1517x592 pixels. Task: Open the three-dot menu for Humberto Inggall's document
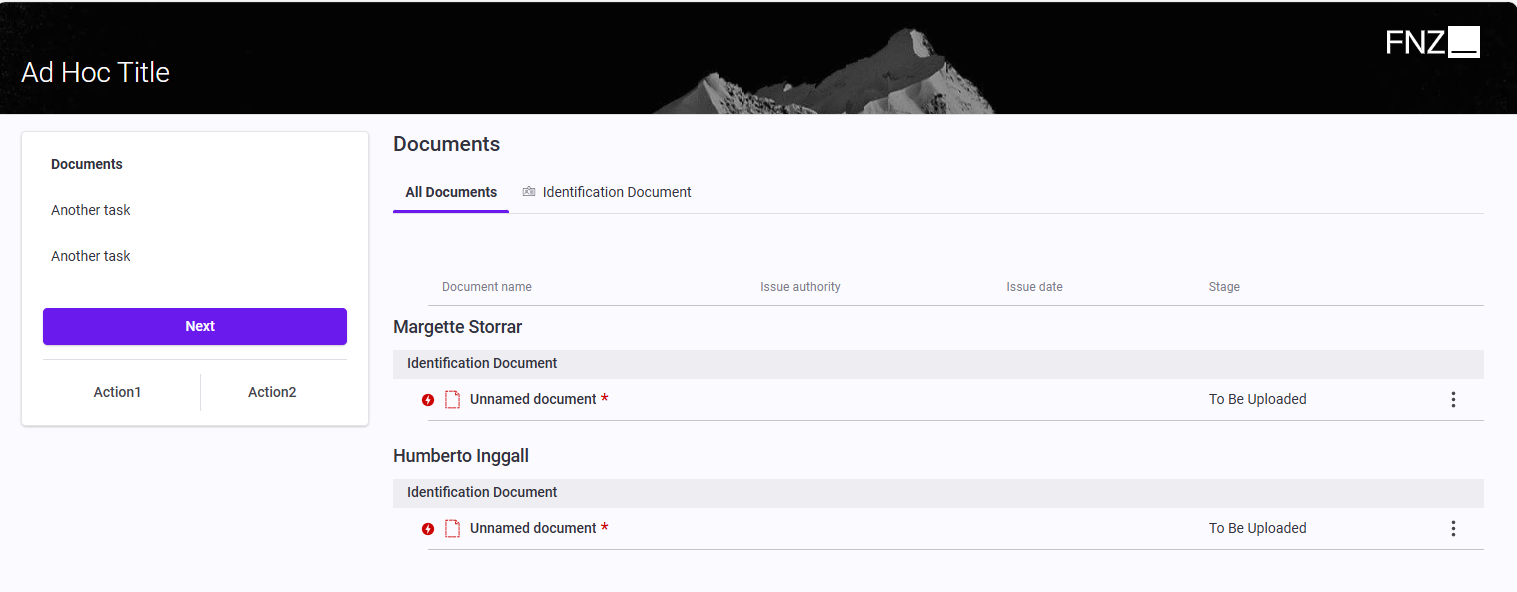pyautogui.click(x=1452, y=529)
